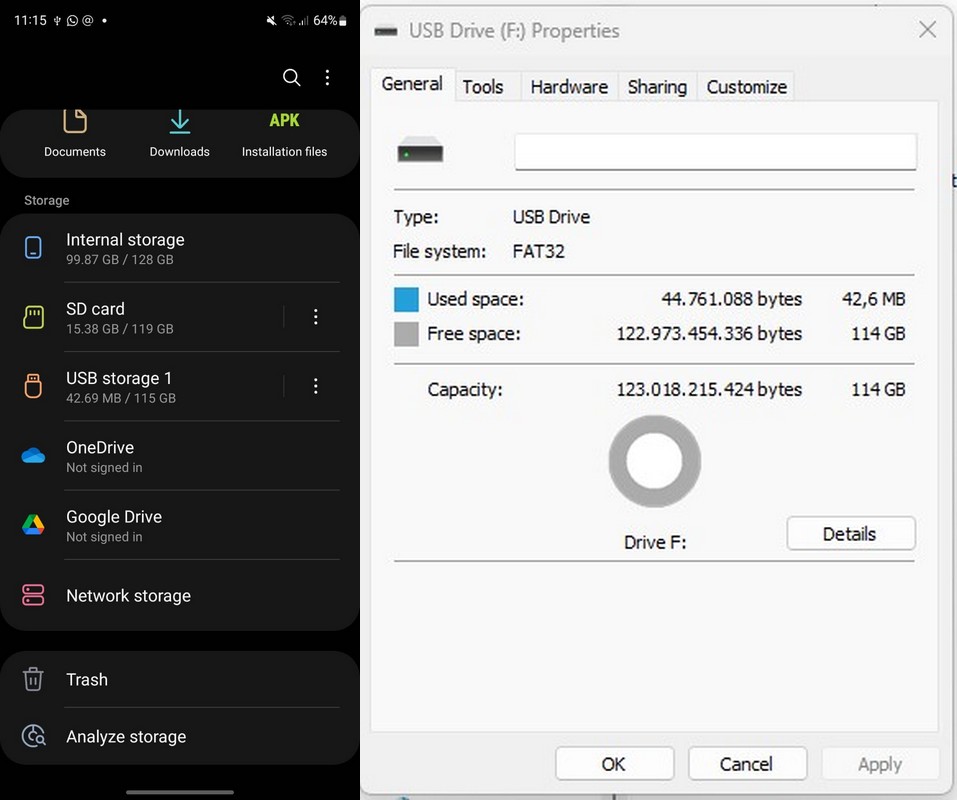Click the Drive F: label under chart

coord(655,542)
